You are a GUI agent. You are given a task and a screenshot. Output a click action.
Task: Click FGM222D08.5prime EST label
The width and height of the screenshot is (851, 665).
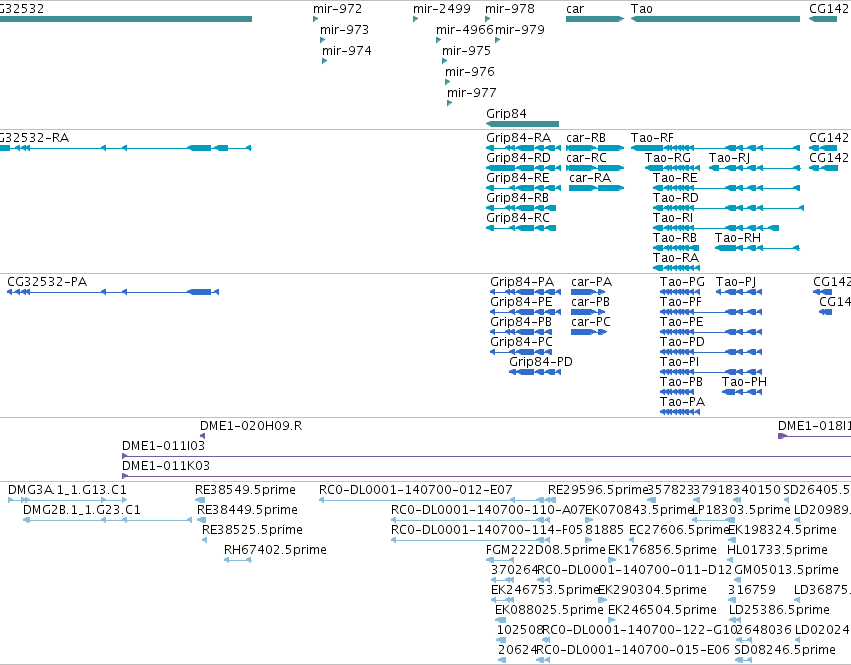(545, 550)
